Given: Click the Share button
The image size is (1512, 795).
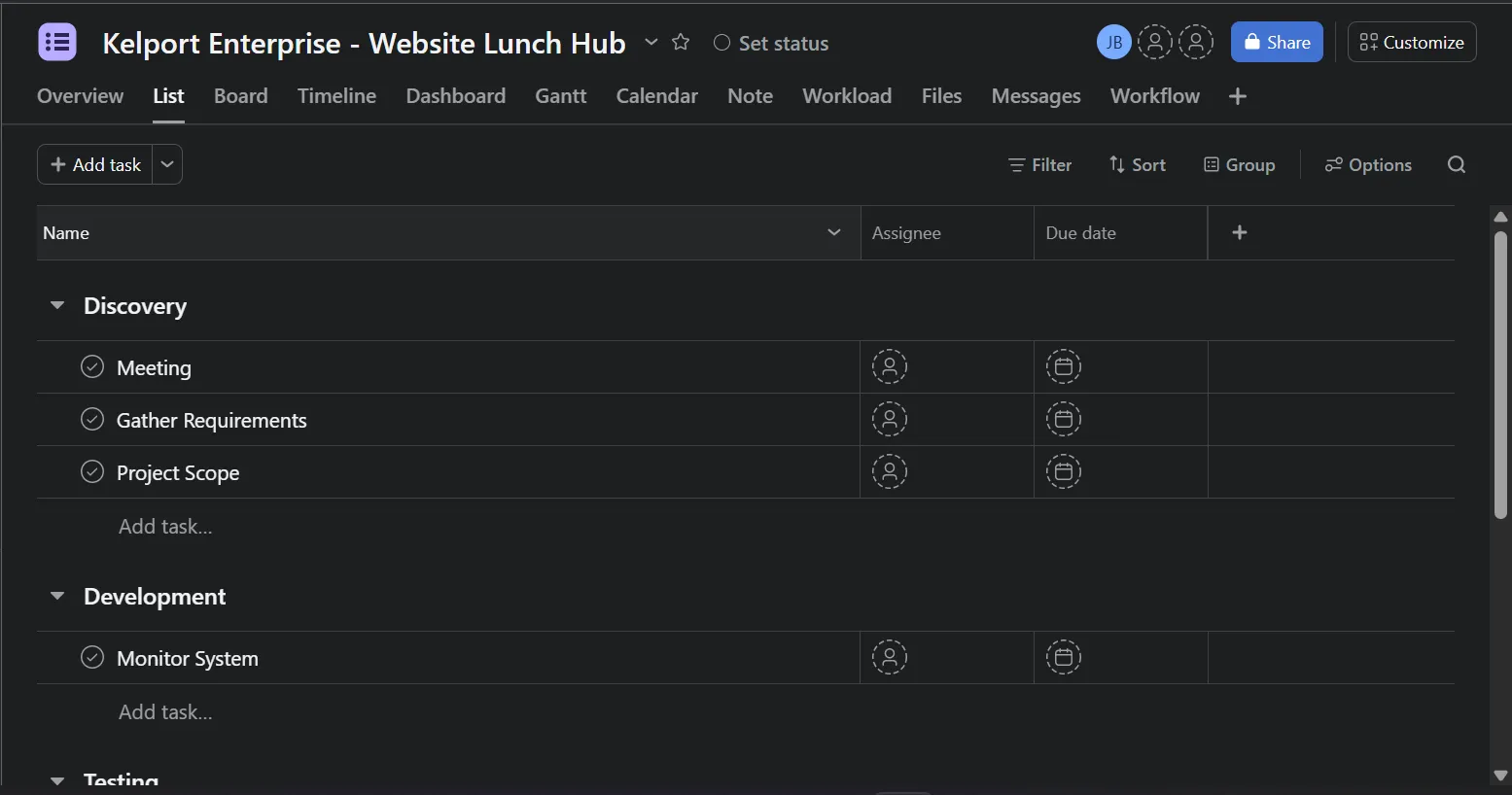Looking at the screenshot, I should [1277, 43].
